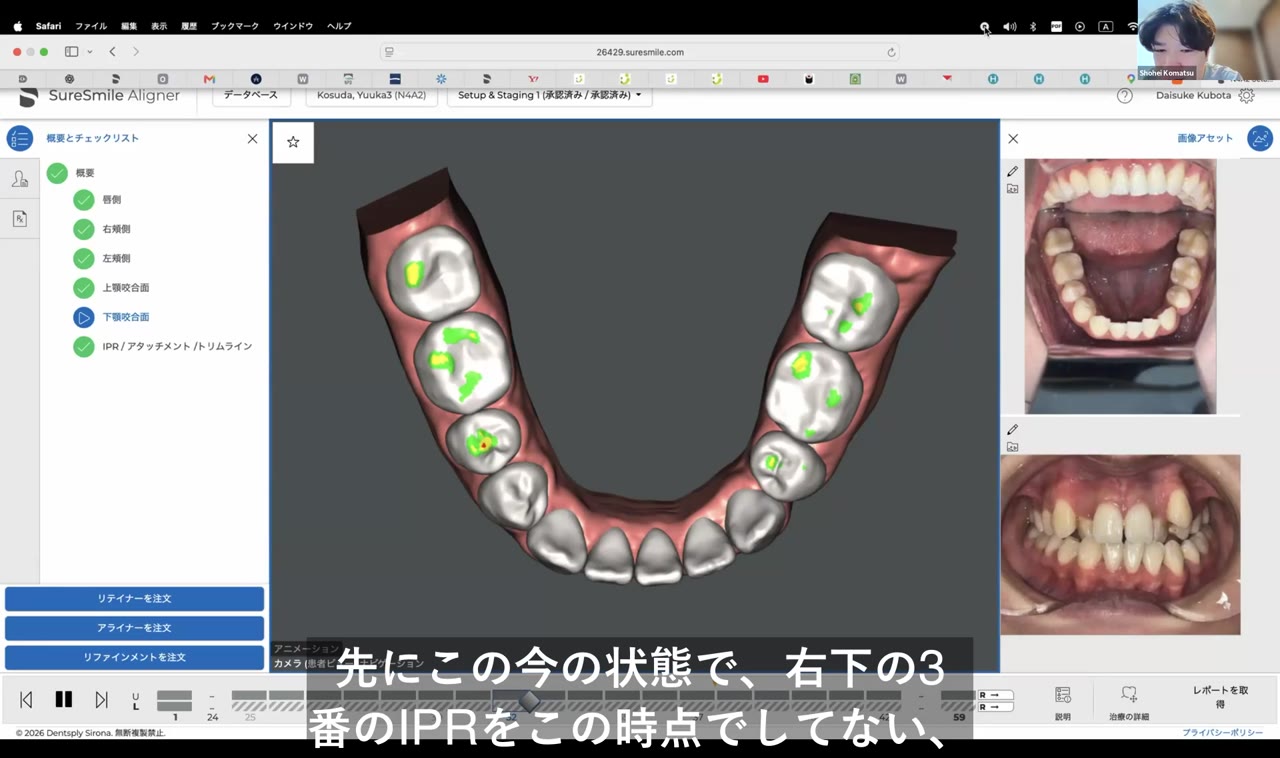Open the Yahoo favorite in bookmarks bar

533,78
